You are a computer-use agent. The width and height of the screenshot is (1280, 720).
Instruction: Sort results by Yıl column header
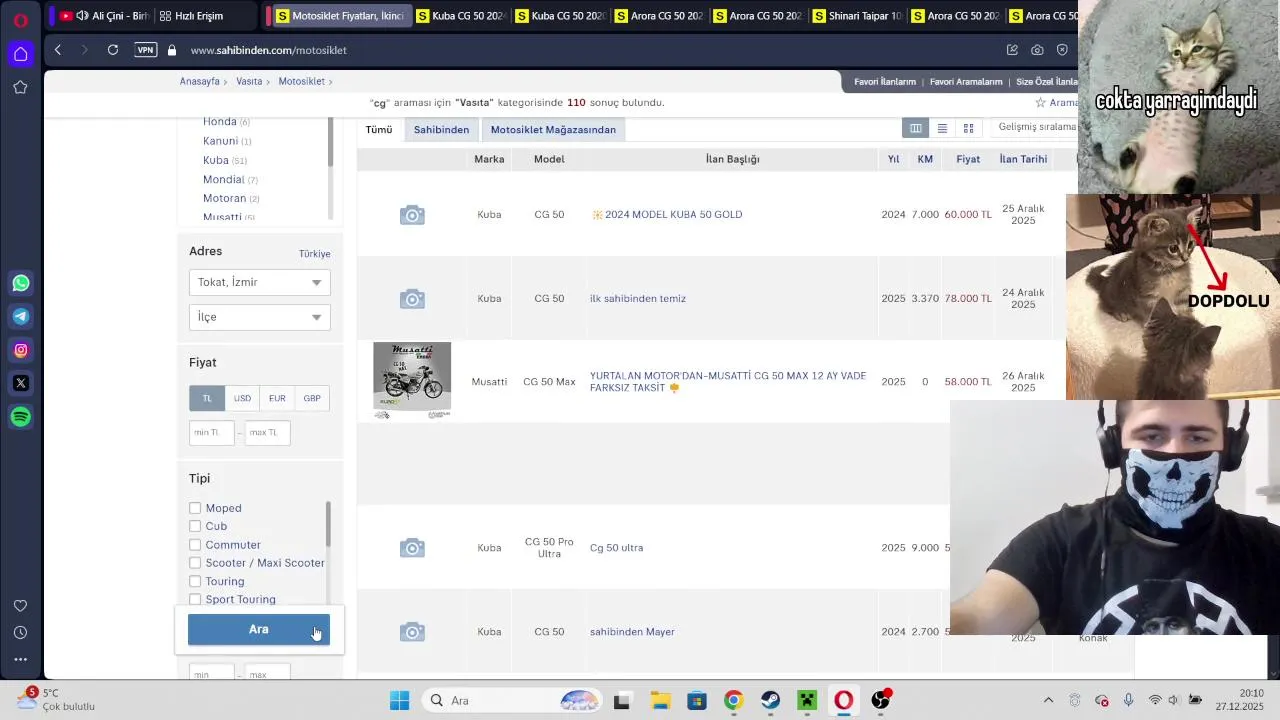pos(893,159)
